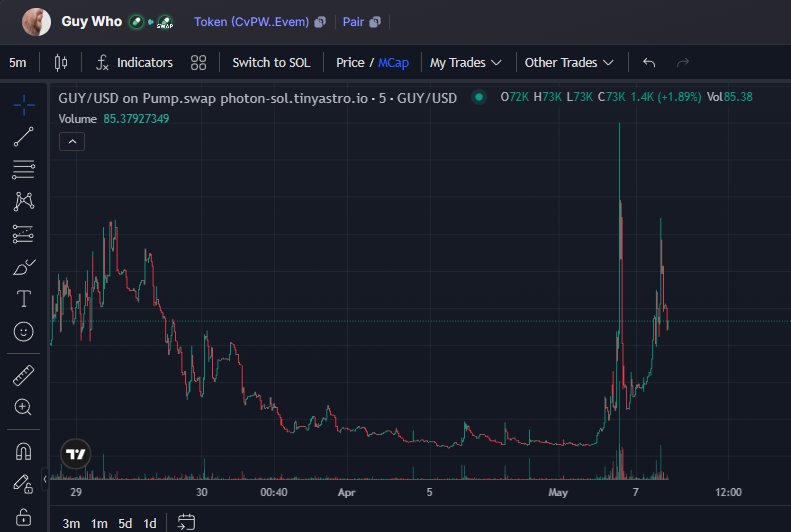Click the 12:00 time axis label
Image resolution: width=791 pixels, height=532 pixels.
coord(728,492)
